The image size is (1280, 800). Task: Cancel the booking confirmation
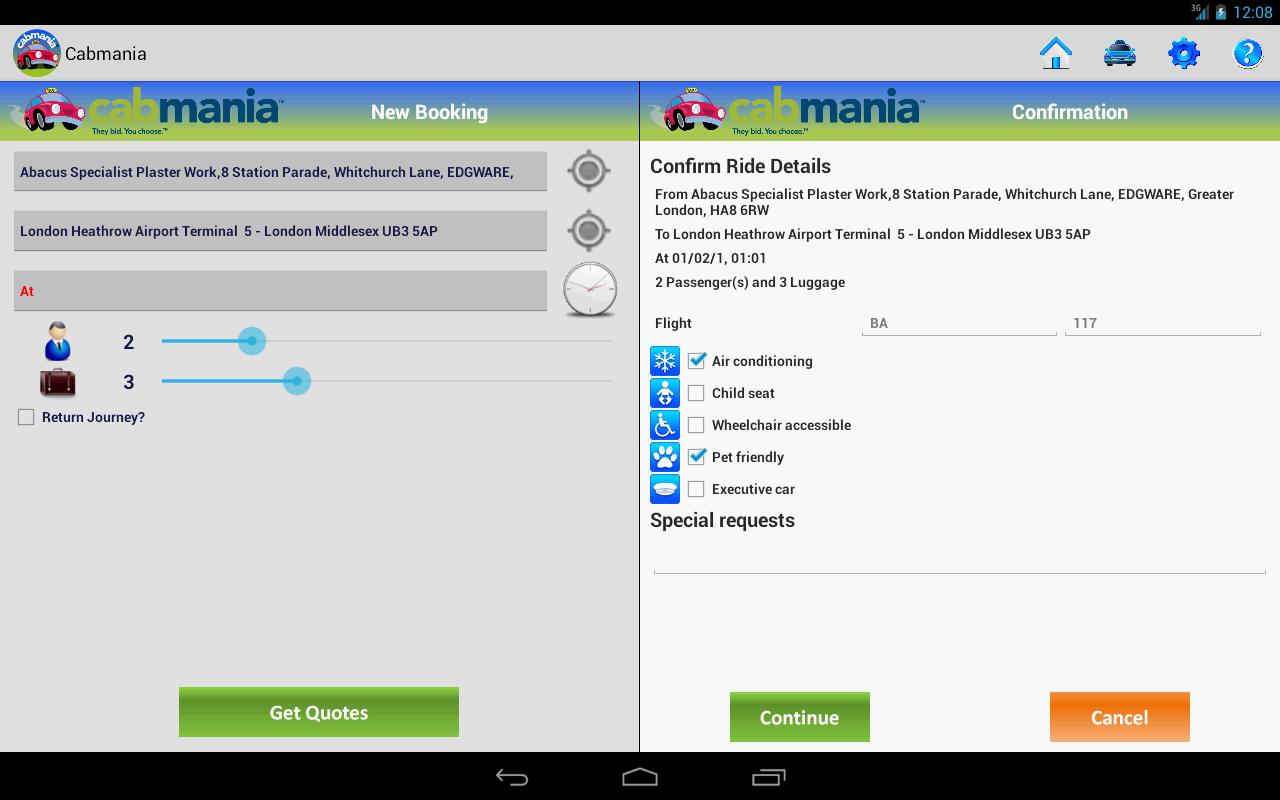click(x=1119, y=717)
